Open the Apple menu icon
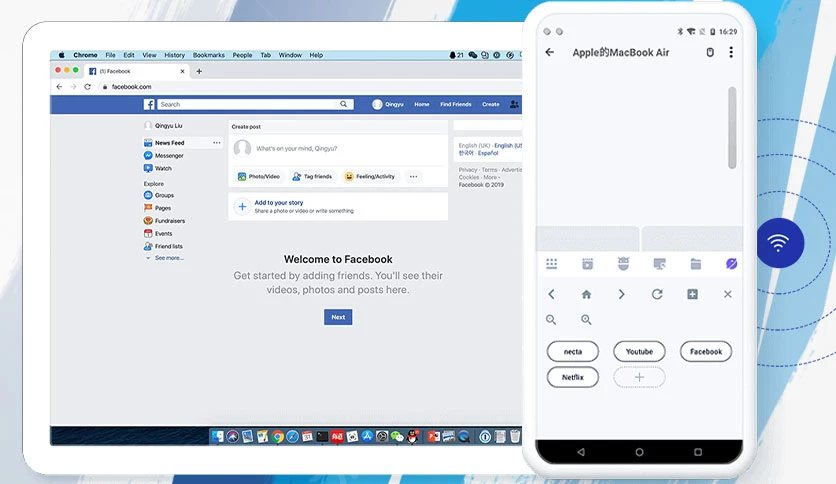The image size is (836, 484). (x=61, y=55)
